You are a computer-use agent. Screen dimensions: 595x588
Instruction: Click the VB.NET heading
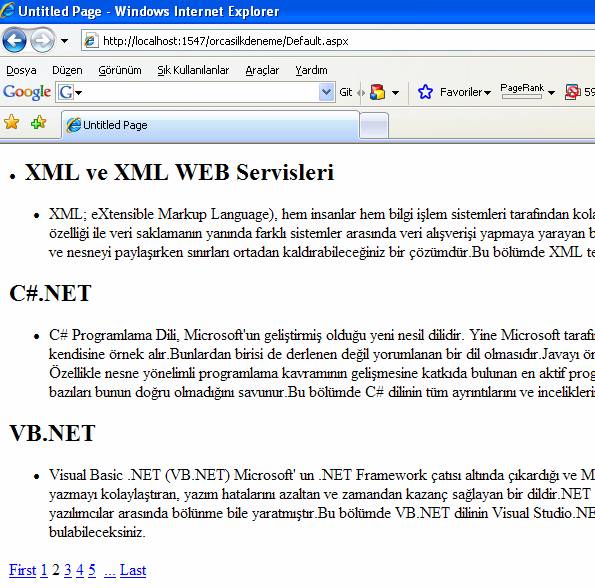52,433
